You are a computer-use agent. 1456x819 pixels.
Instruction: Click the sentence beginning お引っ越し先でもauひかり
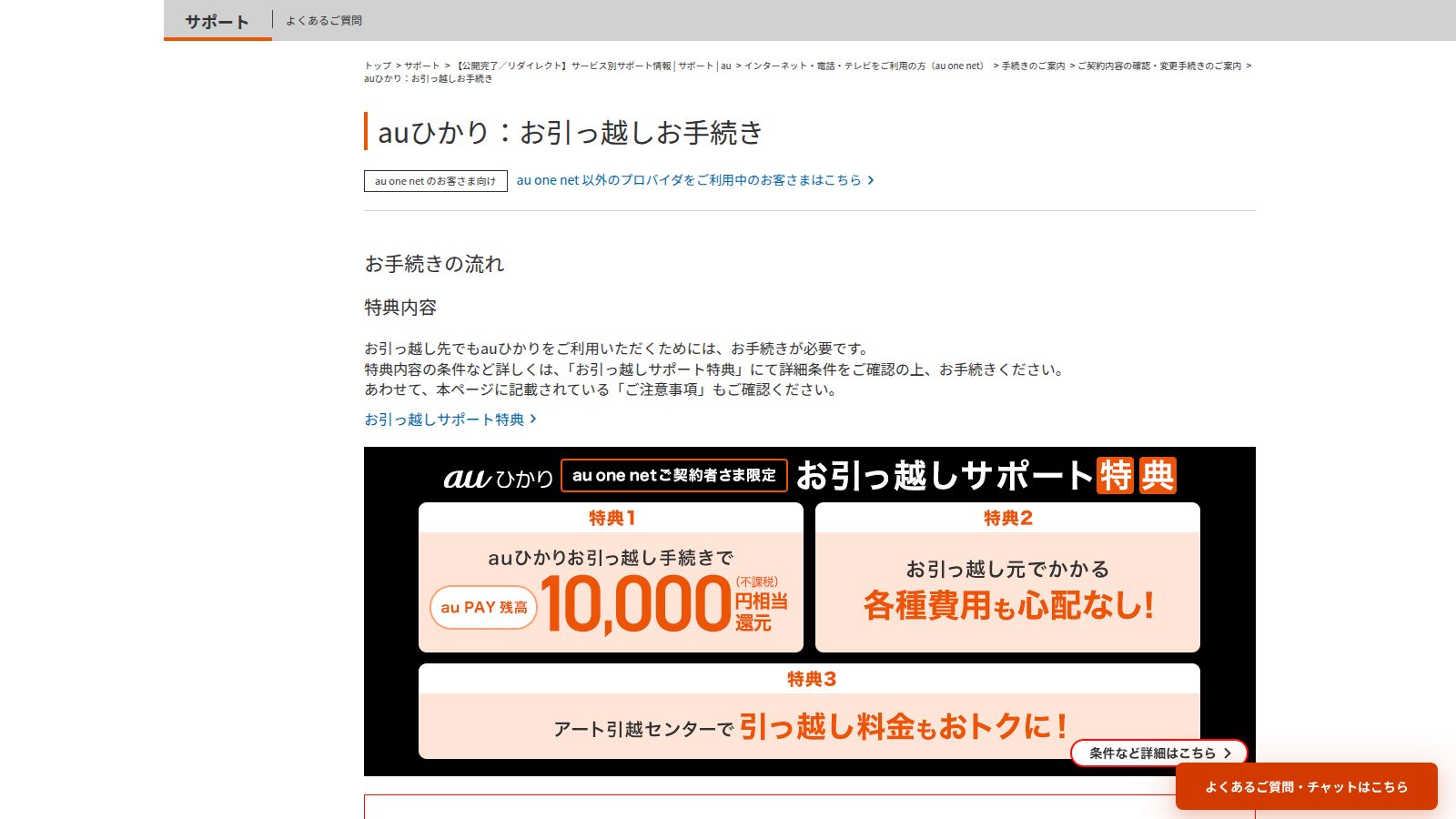[618, 349]
